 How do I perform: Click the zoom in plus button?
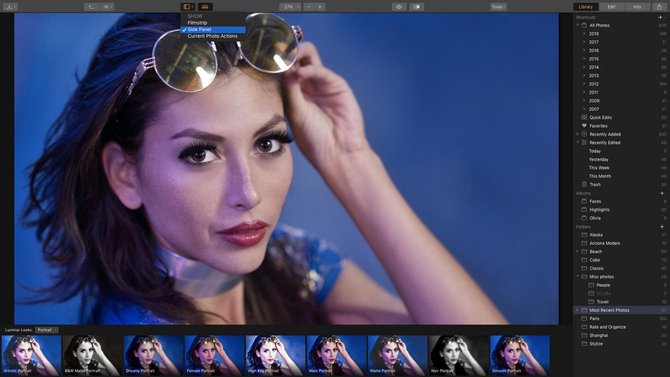pyautogui.click(x=320, y=7)
